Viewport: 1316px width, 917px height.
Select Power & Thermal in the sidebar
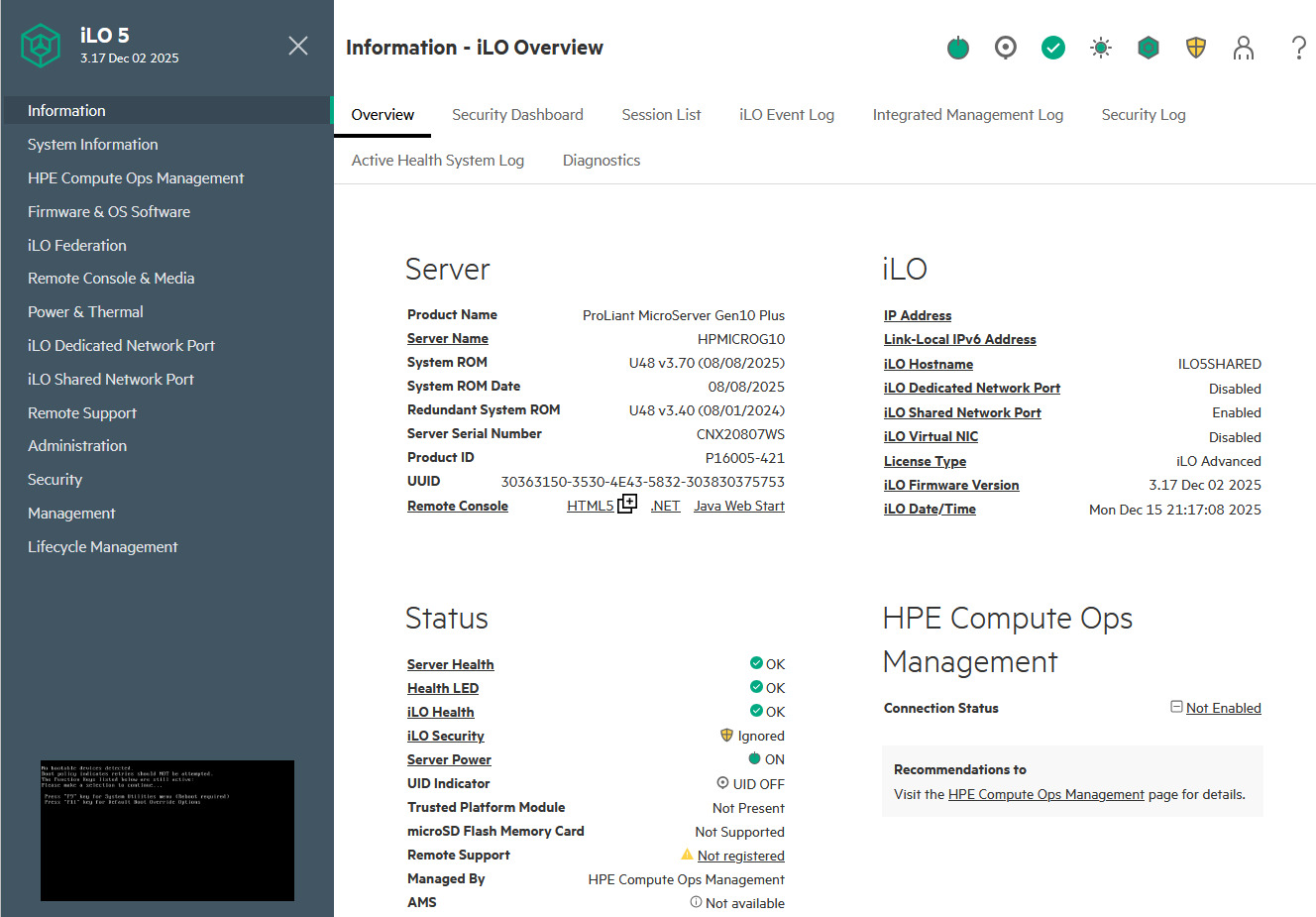point(85,312)
